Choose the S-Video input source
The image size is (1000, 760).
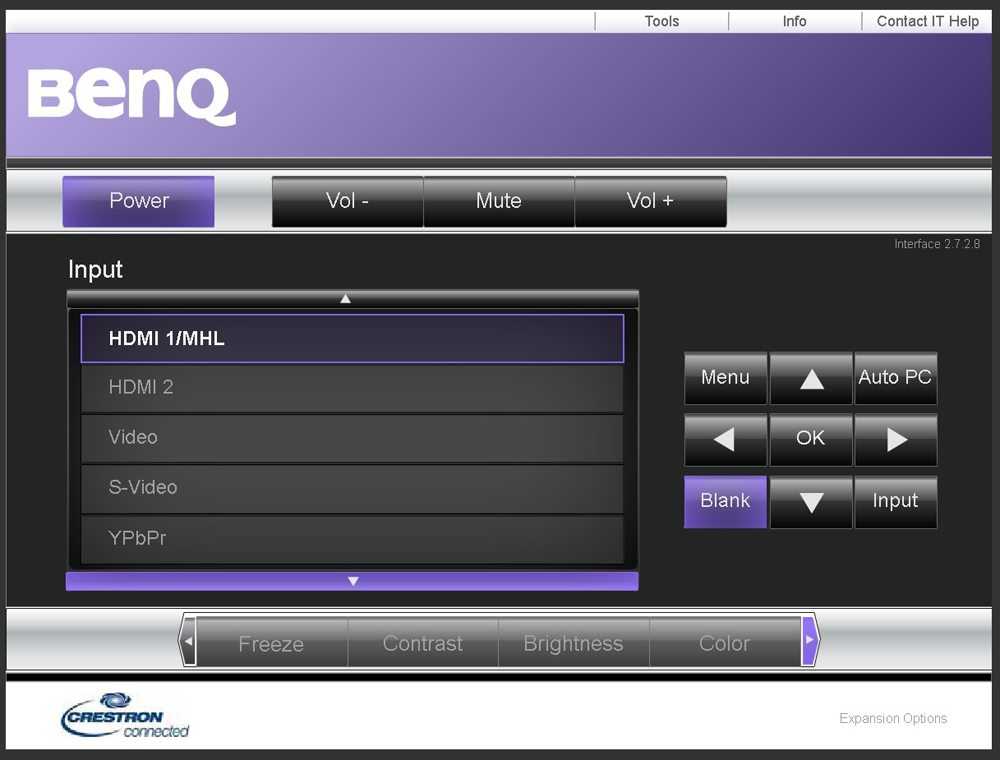pyautogui.click(x=352, y=488)
